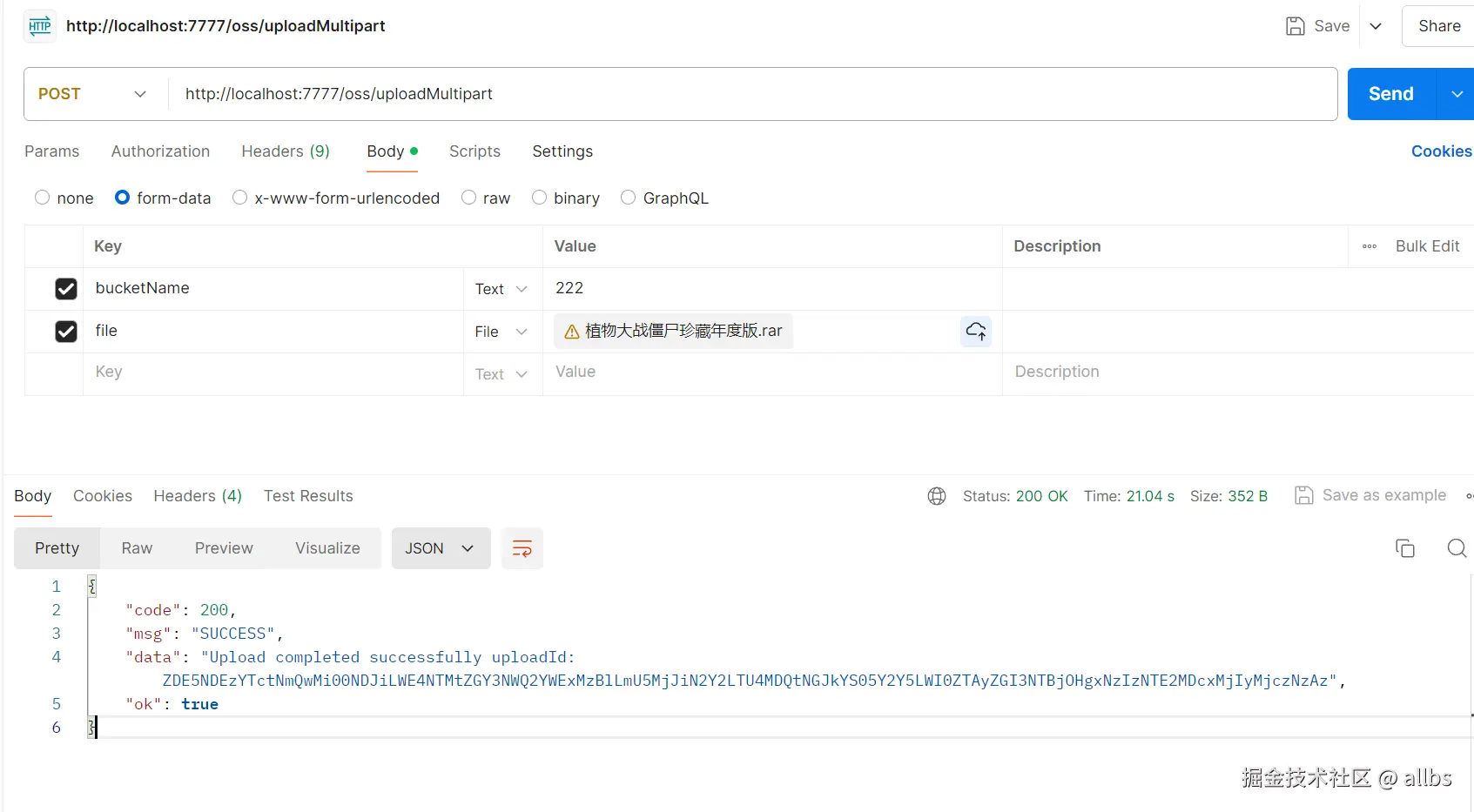
Task: Select the Raw response view
Action: pyautogui.click(x=137, y=548)
